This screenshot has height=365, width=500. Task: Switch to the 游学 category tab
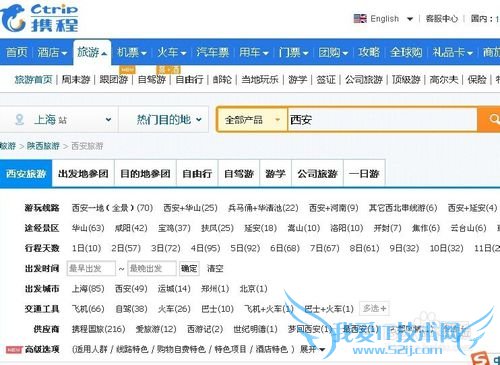pyautogui.click(x=276, y=174)
